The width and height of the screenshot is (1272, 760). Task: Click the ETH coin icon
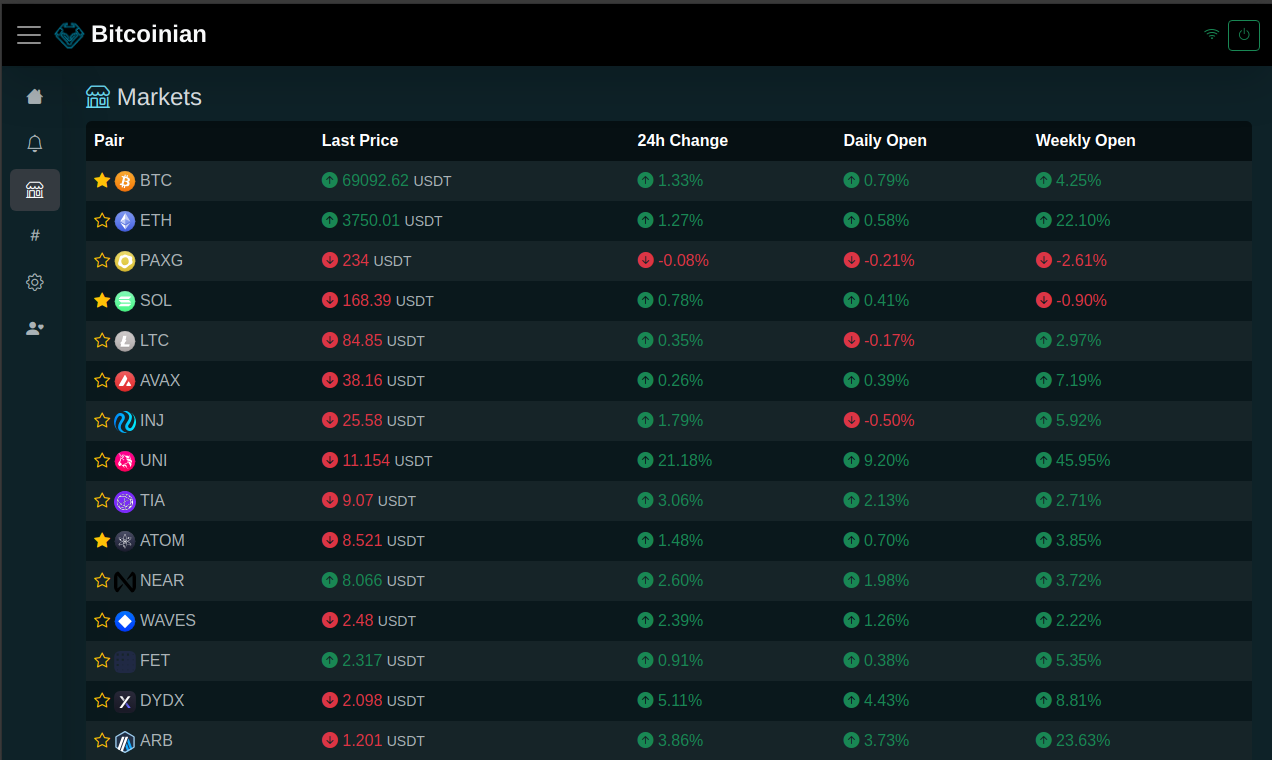tap(125, 221)
